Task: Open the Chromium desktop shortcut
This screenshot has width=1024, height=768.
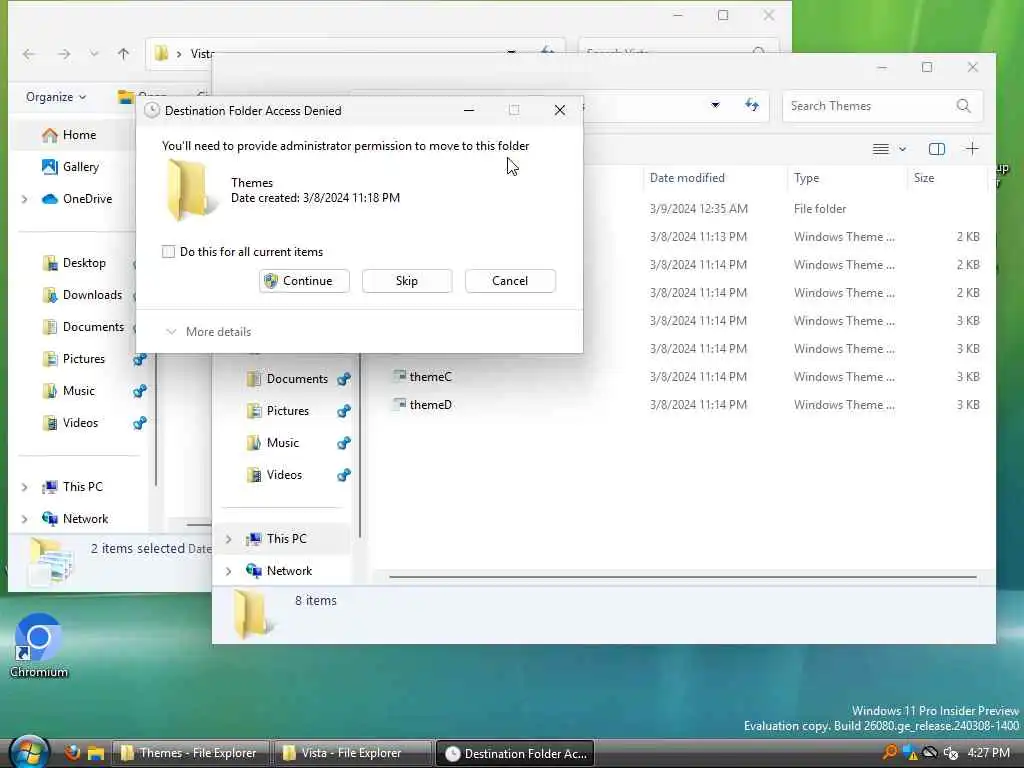Action: [39, 647]
